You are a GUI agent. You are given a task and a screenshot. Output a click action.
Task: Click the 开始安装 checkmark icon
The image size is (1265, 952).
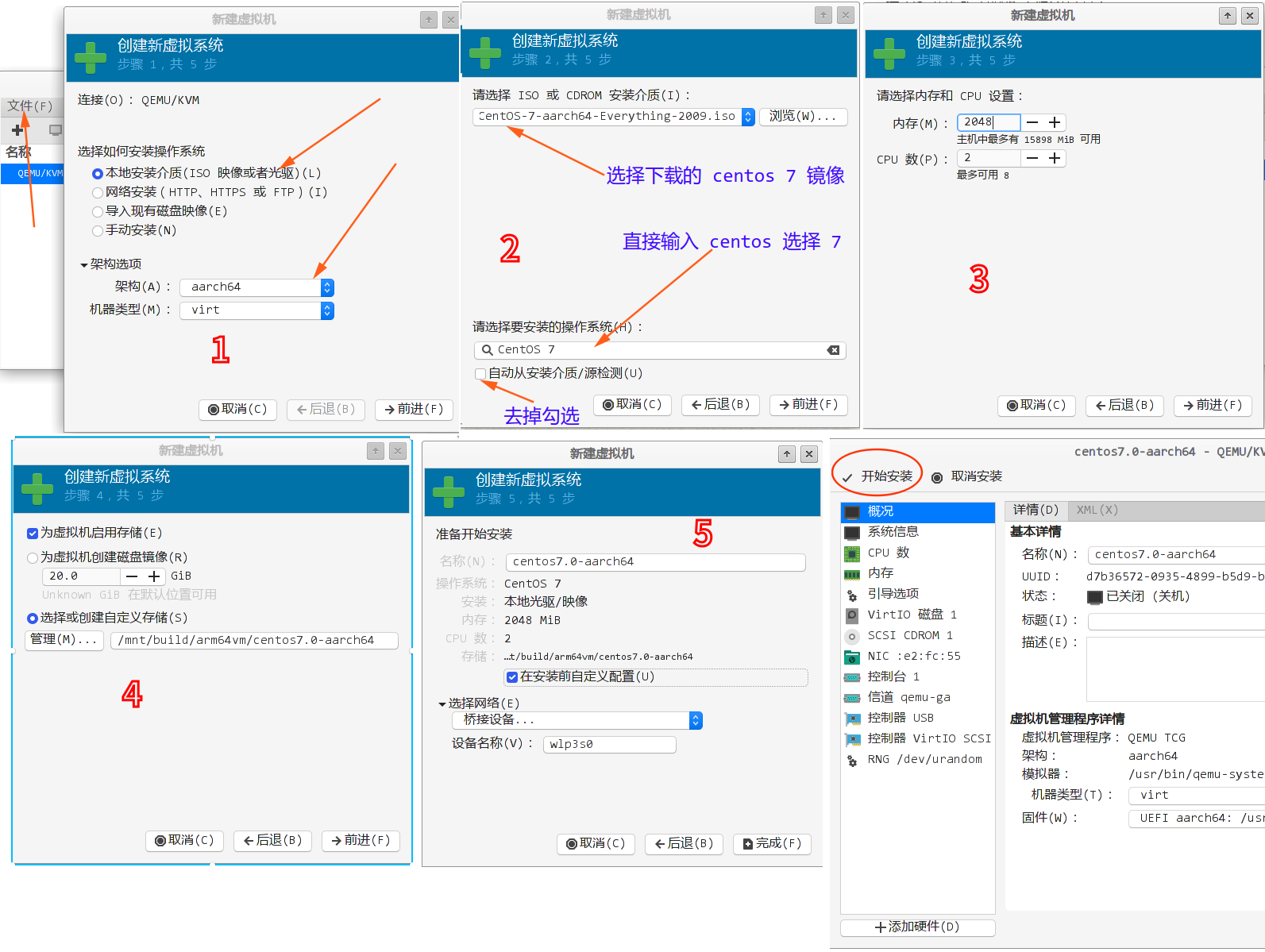(x=847, y=477)
